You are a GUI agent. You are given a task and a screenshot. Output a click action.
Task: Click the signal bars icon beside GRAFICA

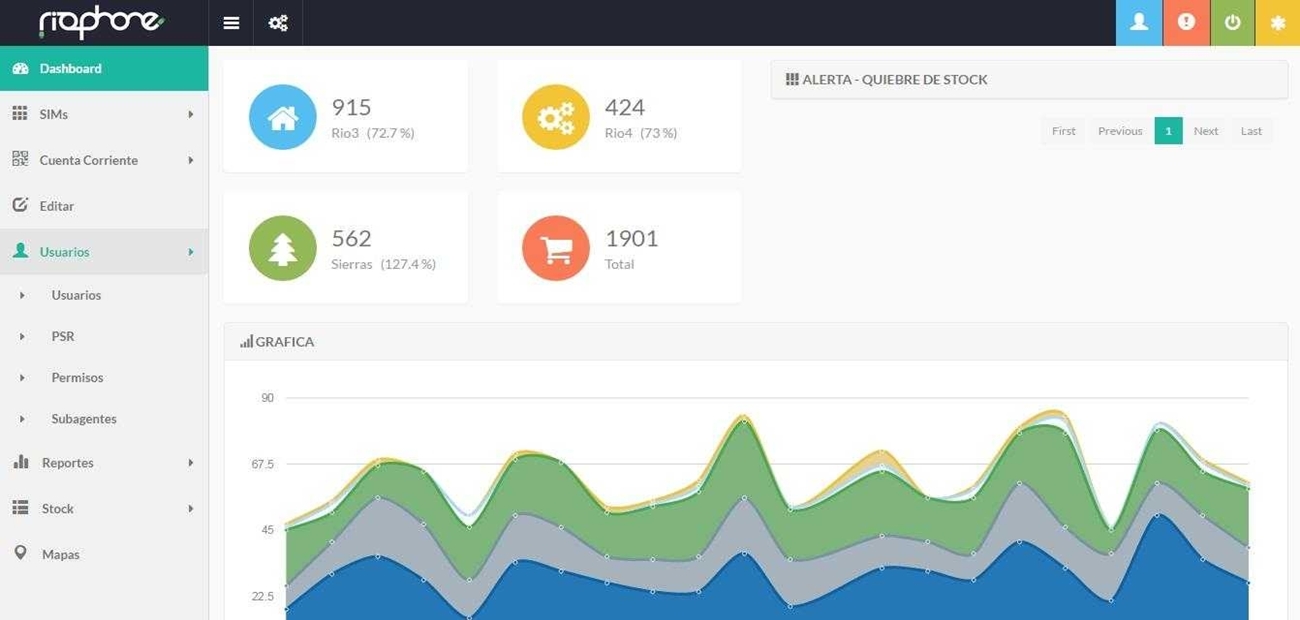[x=246, y=342]
